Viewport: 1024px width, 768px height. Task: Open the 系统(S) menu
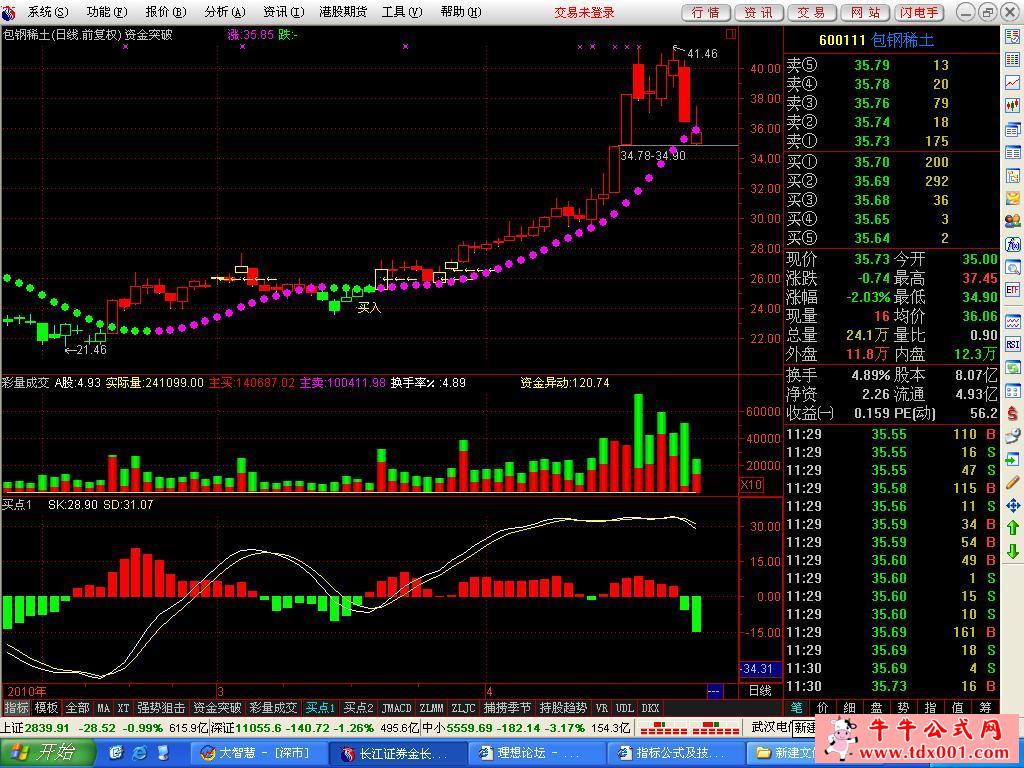coord(48,12)
